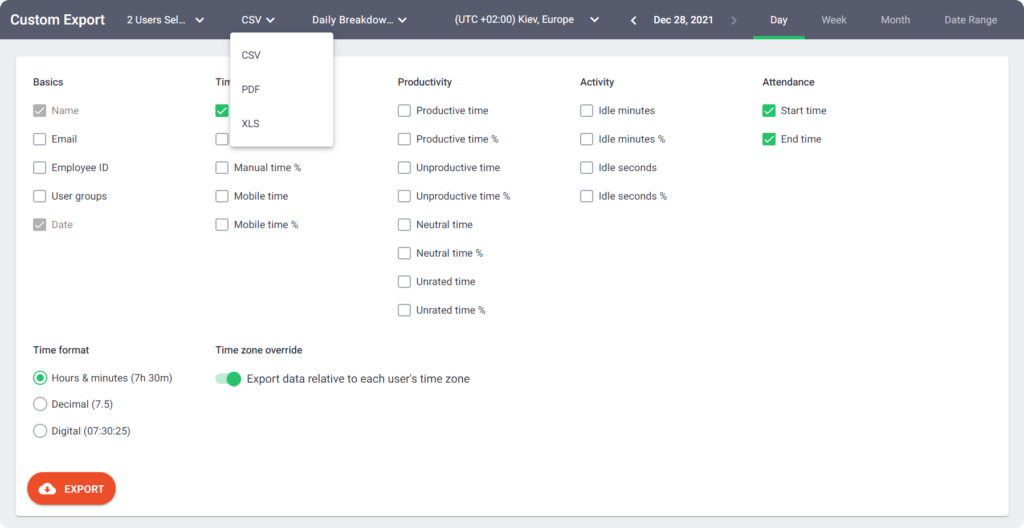The width and height of the screenshot is (1024, 528).
Task: Tick the Idle minutes checkbox
Action: tap(587, 111)
